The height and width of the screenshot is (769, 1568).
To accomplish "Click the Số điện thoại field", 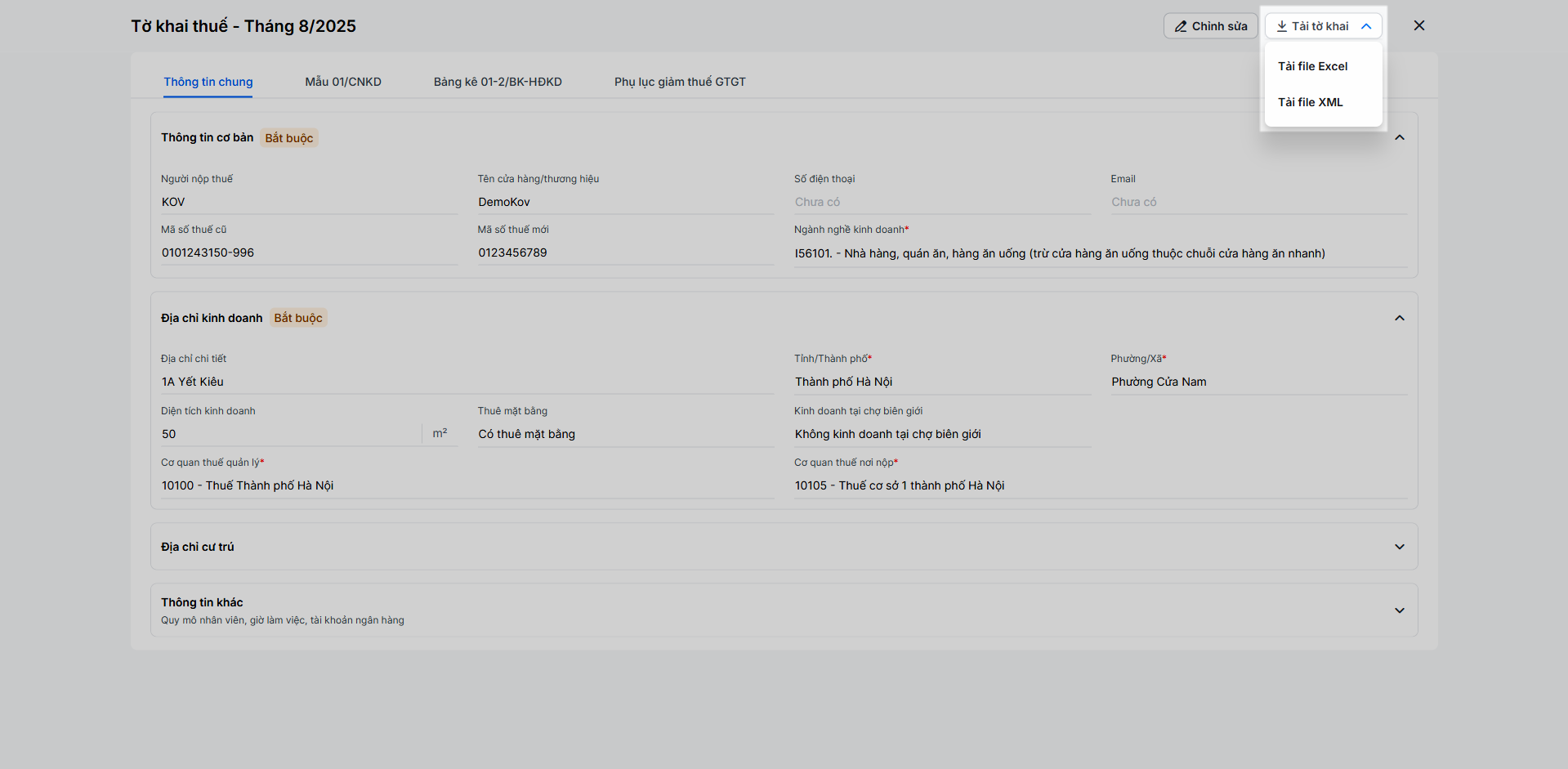I will [941, 202].
